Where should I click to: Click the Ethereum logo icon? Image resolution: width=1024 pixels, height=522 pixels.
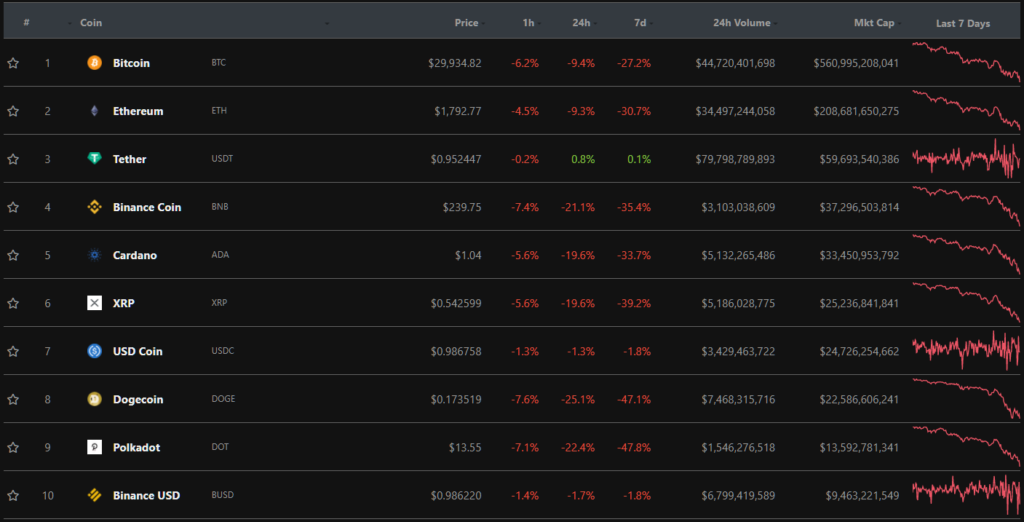coord(95,111)
